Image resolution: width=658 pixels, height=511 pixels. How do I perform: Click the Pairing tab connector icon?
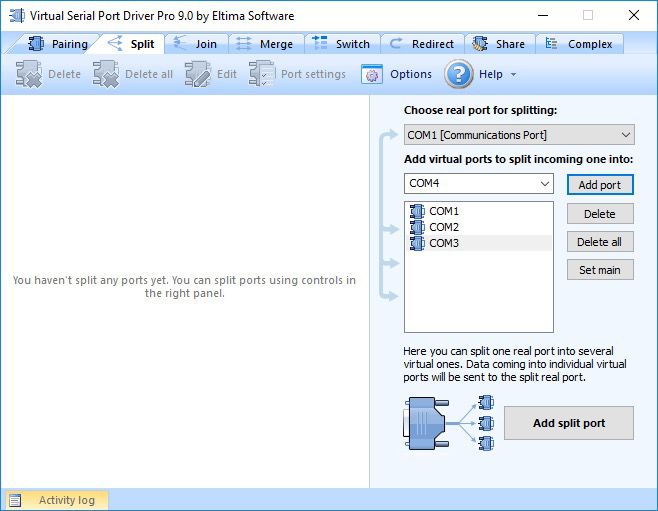(36, 44)
